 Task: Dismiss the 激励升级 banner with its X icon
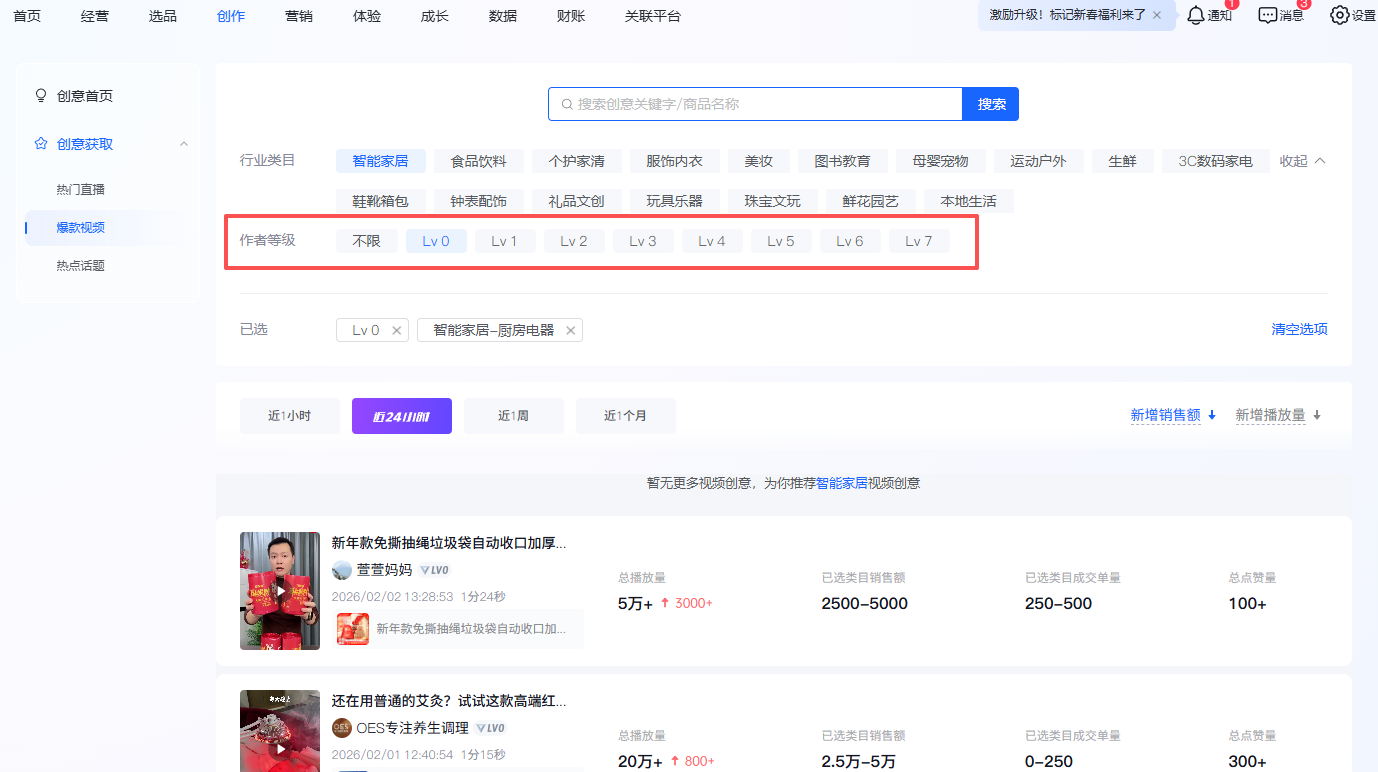(x=1158, y=16)
